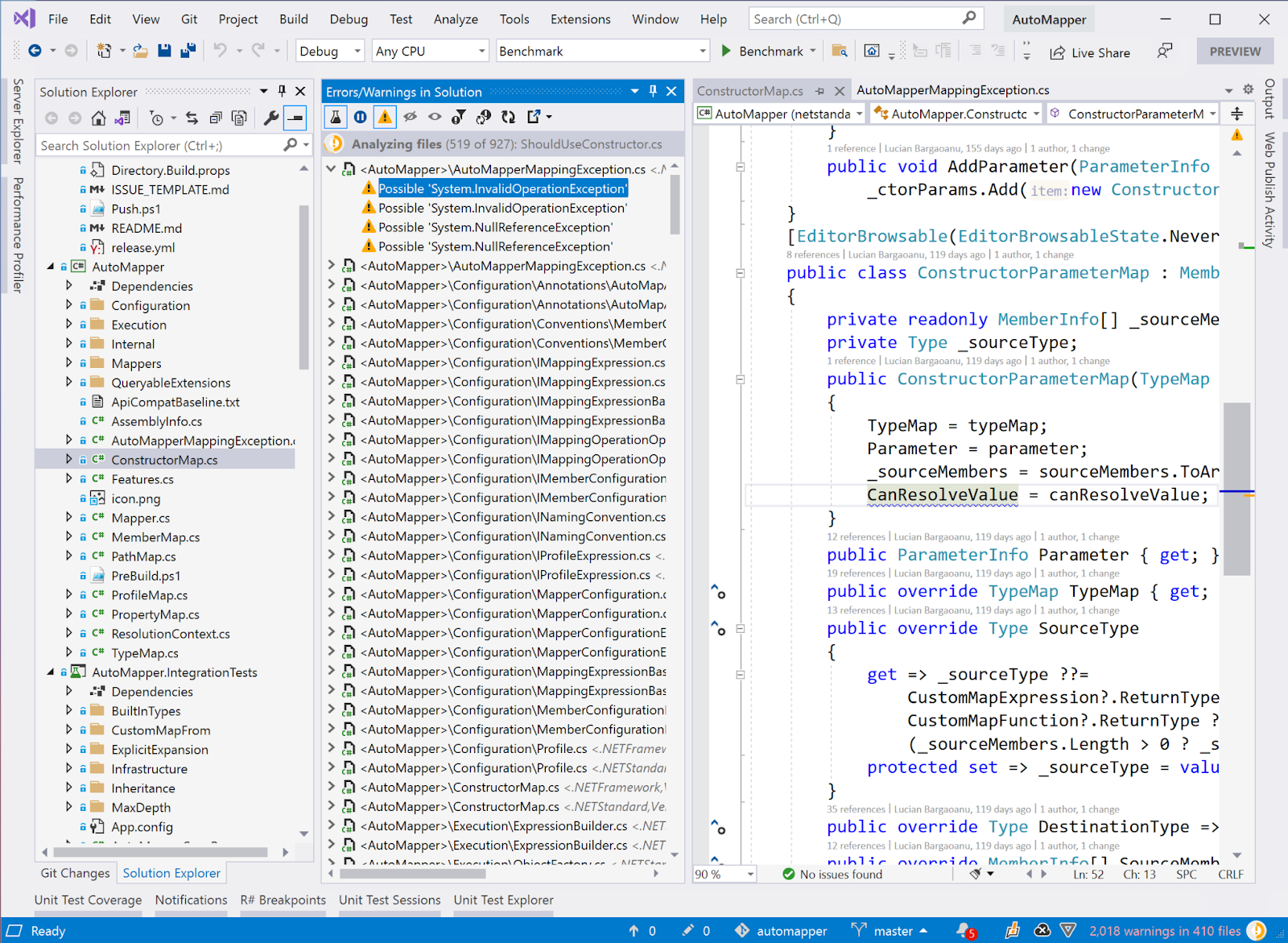Click the Solution Explorer horizontal scrollbar
1288x943 pixels.
(x=161, y=852)
